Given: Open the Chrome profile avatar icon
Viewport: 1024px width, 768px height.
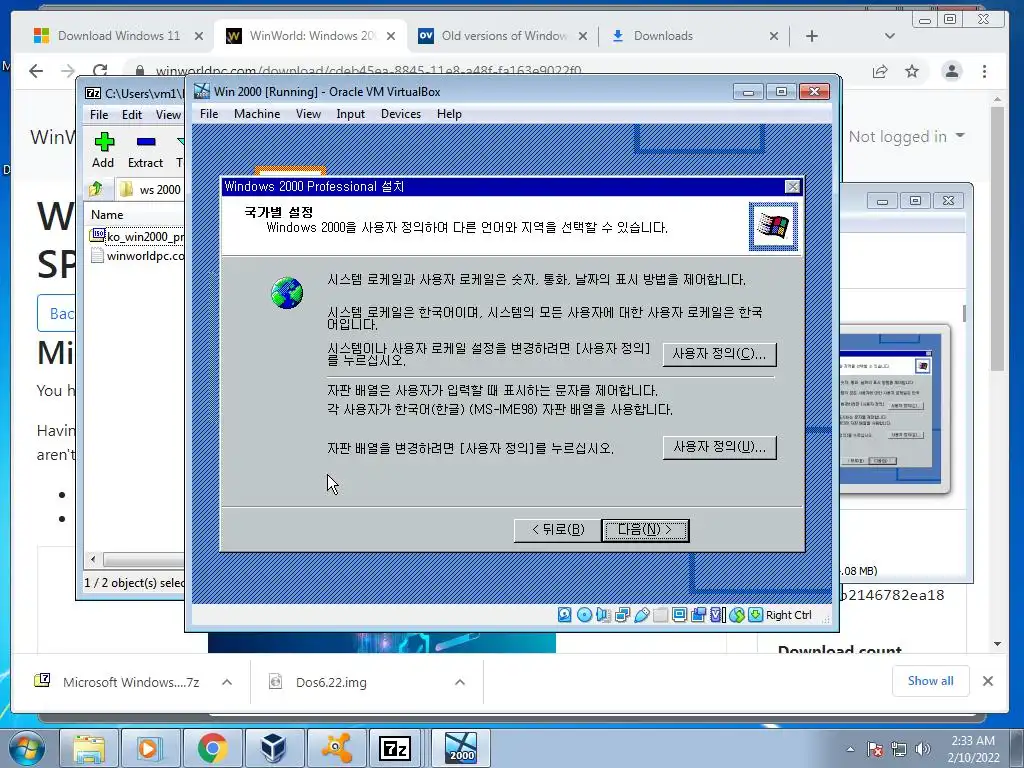Looking at the screenshot, I should pyautogui.click(x=952, y=71).
